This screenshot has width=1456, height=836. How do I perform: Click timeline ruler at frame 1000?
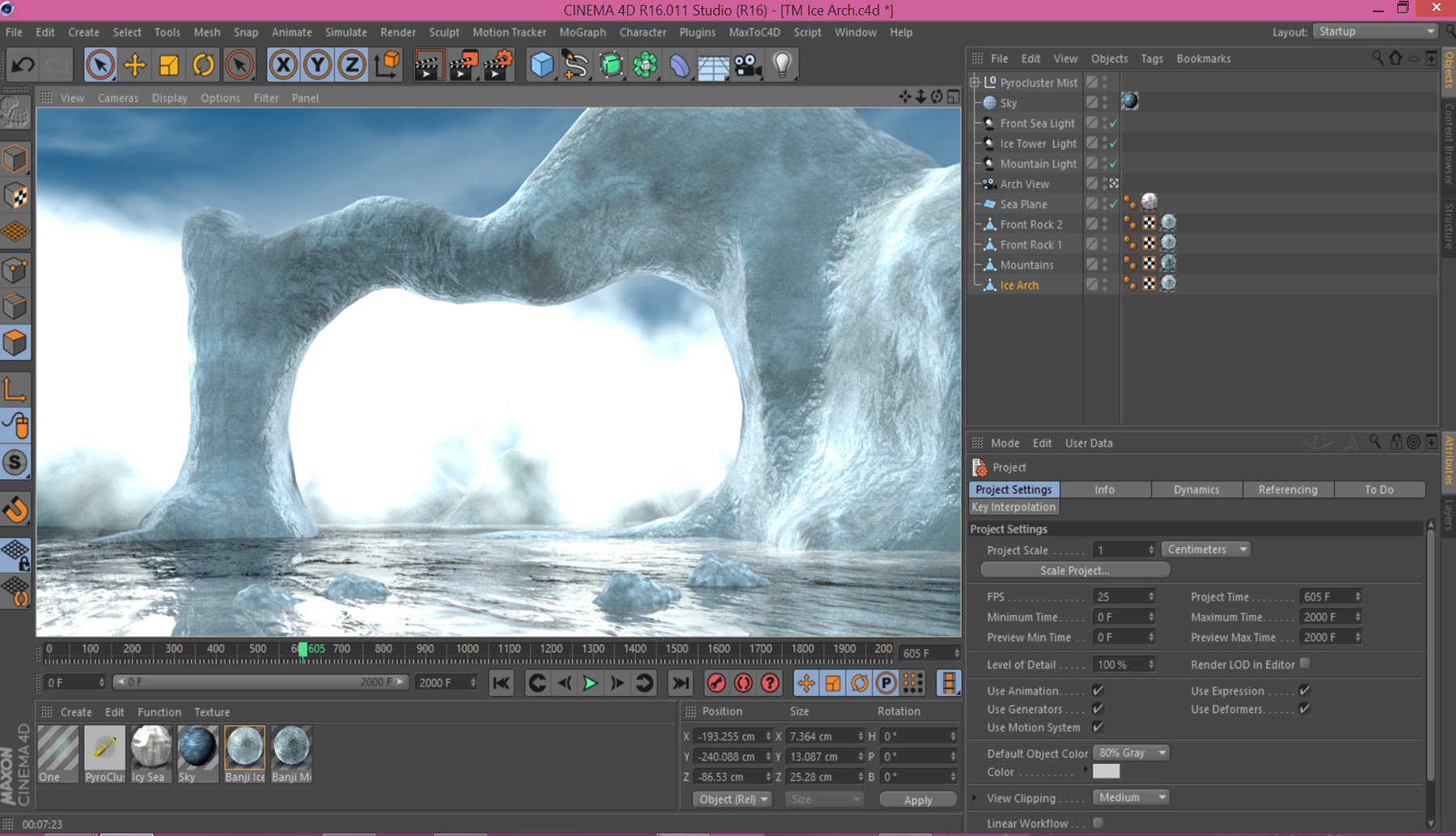[467, 649]
